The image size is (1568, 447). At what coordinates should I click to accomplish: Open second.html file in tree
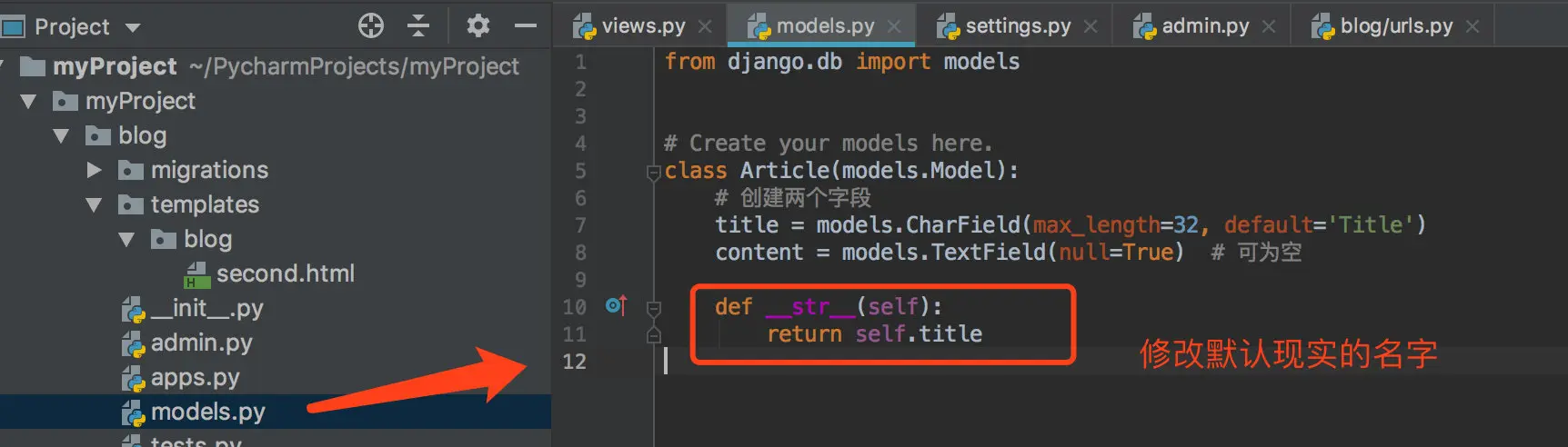click(x=269, y=273)
